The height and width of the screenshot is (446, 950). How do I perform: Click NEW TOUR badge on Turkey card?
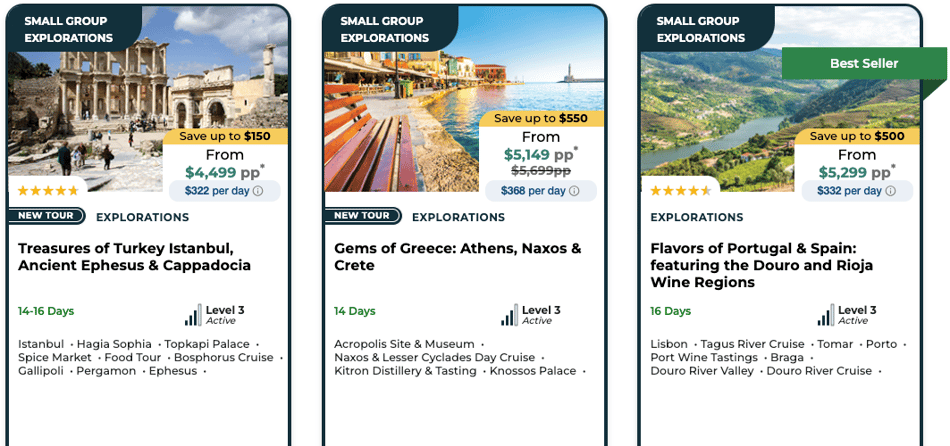(x=46, y=216)
